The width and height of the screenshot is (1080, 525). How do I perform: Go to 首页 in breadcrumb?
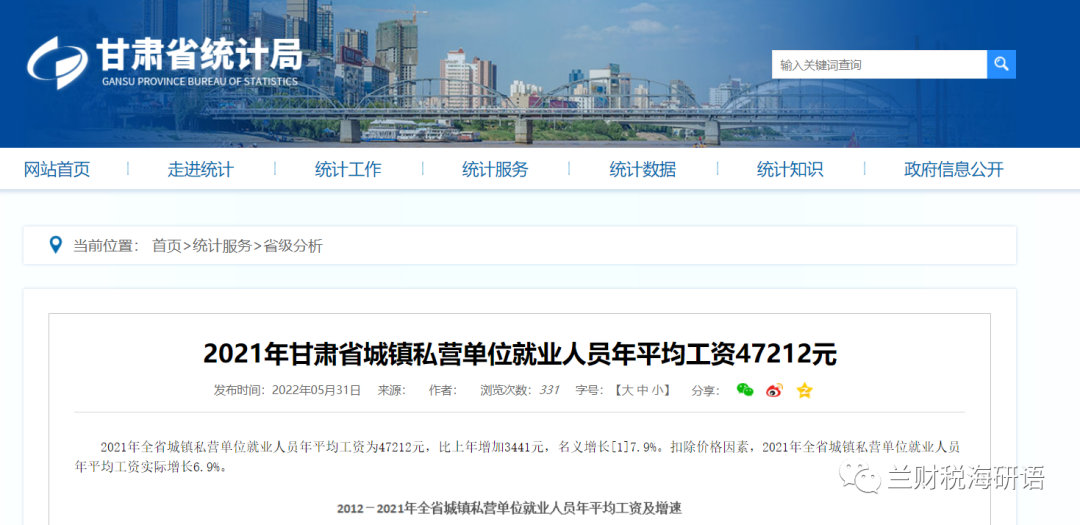tap(167, 245)
